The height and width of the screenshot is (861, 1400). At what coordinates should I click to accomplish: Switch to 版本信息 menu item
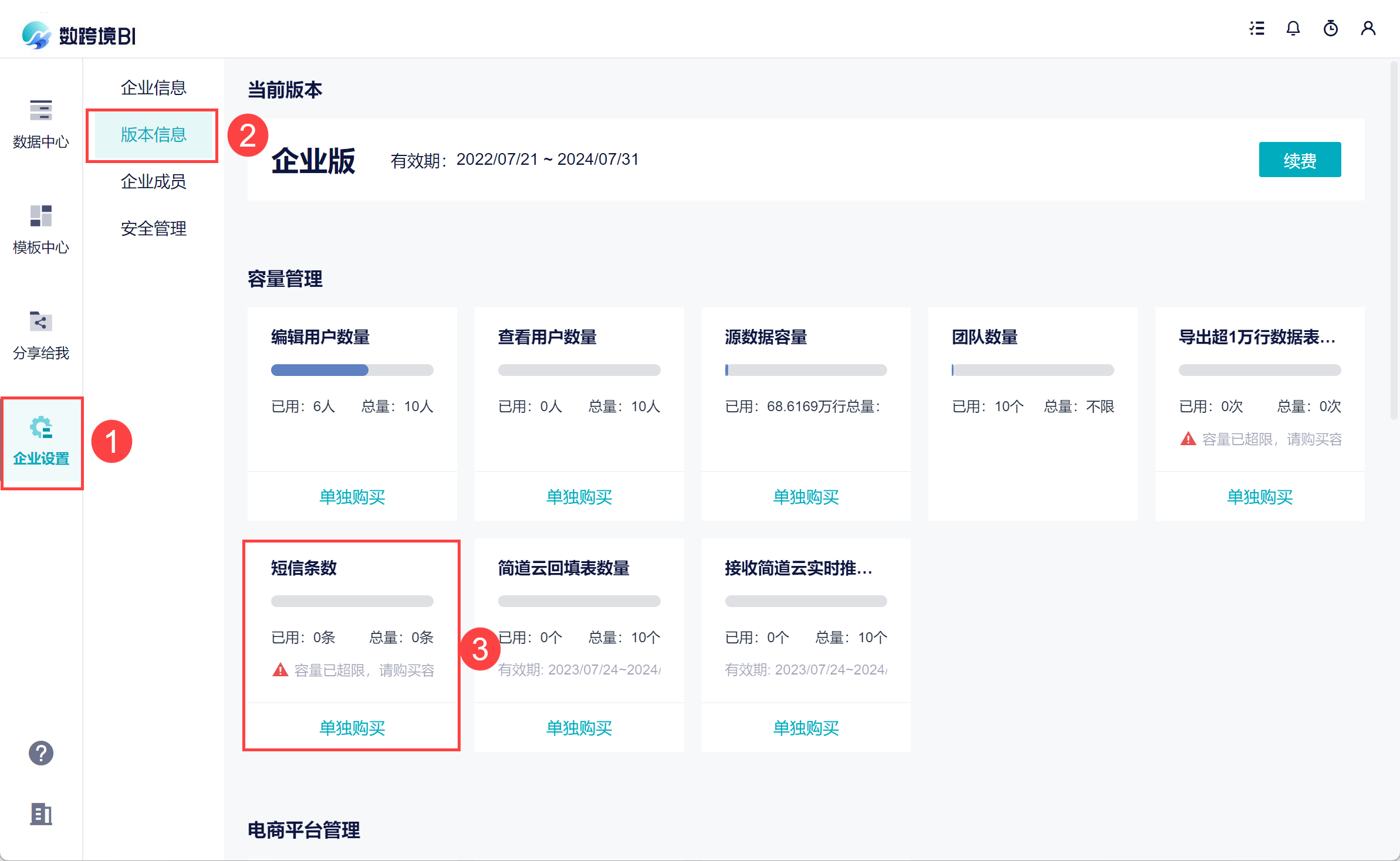click(153, 135)
